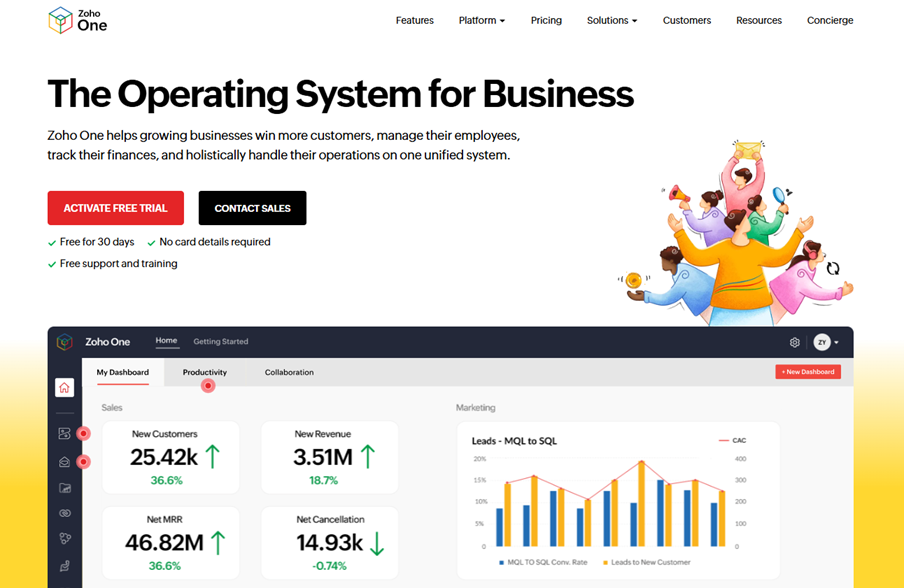Open the Settings gear in the dashboard header
This screenshot has width=904, height=588.
(x=794, y=342)
